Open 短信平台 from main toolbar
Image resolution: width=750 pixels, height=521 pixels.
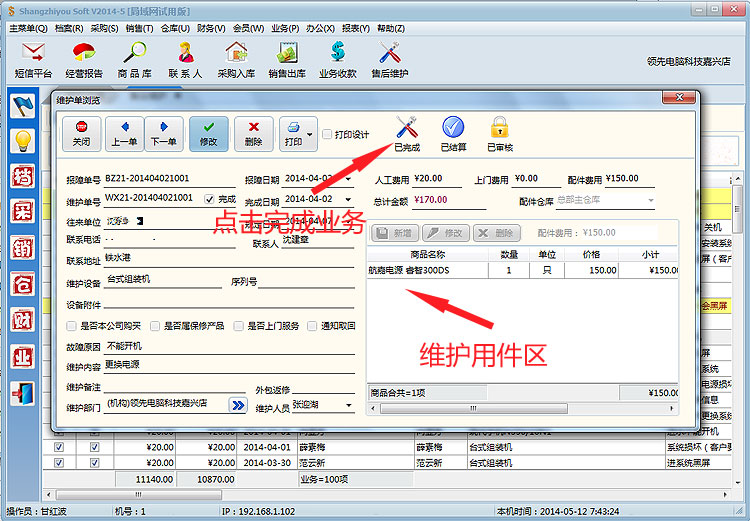[33, 59]
